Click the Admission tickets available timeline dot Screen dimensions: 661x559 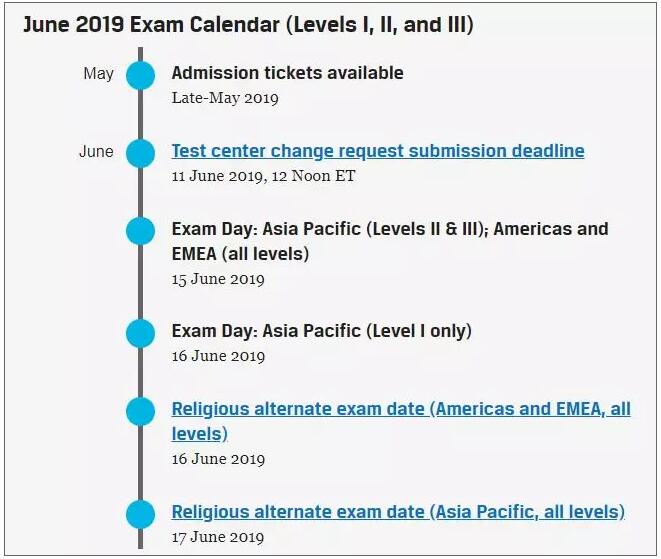(141, 74)
